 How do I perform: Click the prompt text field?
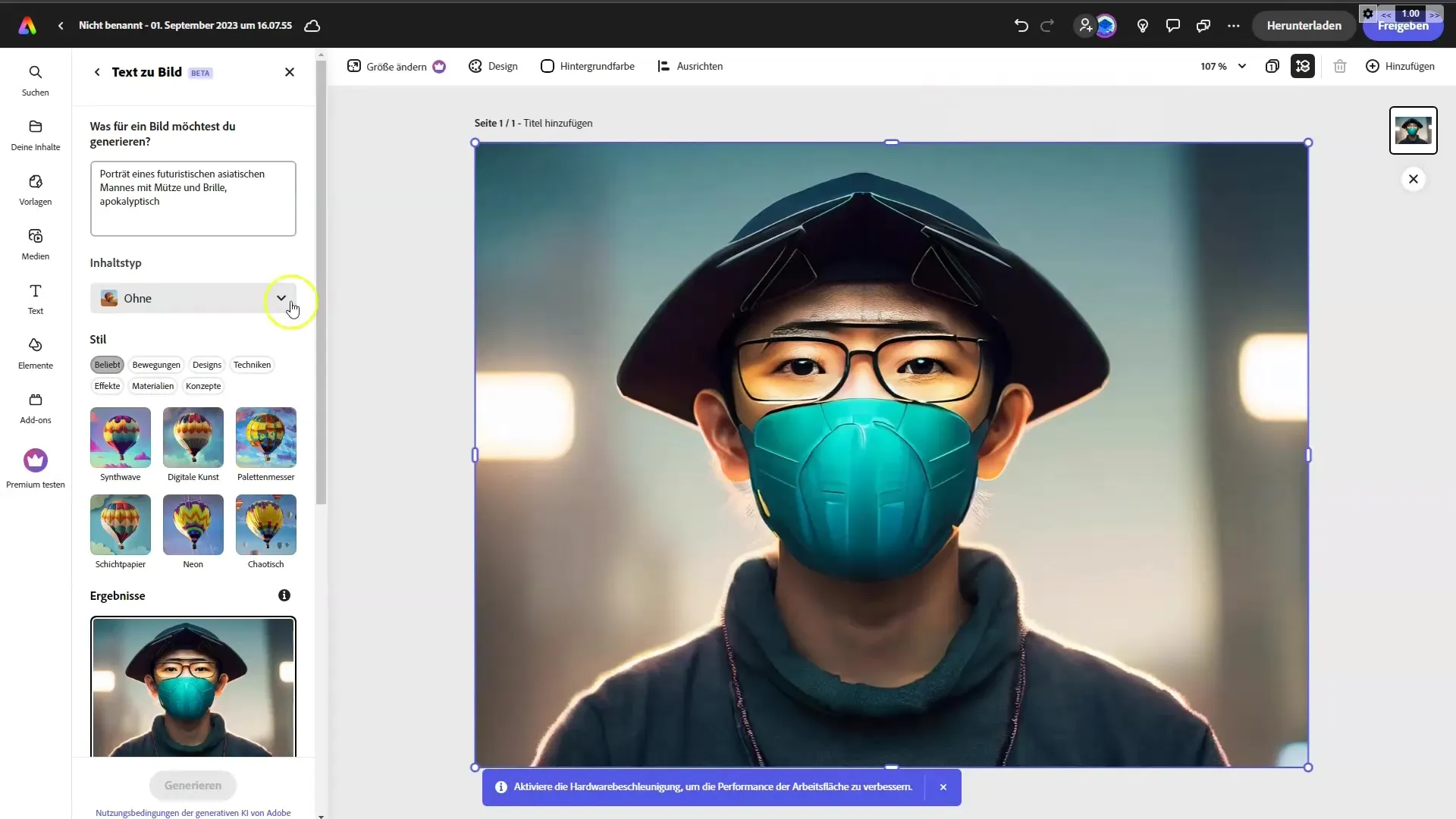coord(193,199)
